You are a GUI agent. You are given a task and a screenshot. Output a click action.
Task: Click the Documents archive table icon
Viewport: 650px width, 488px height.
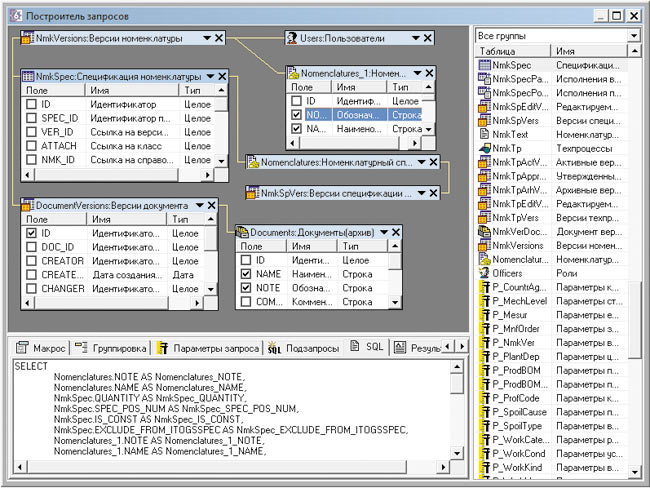(243, 231)
